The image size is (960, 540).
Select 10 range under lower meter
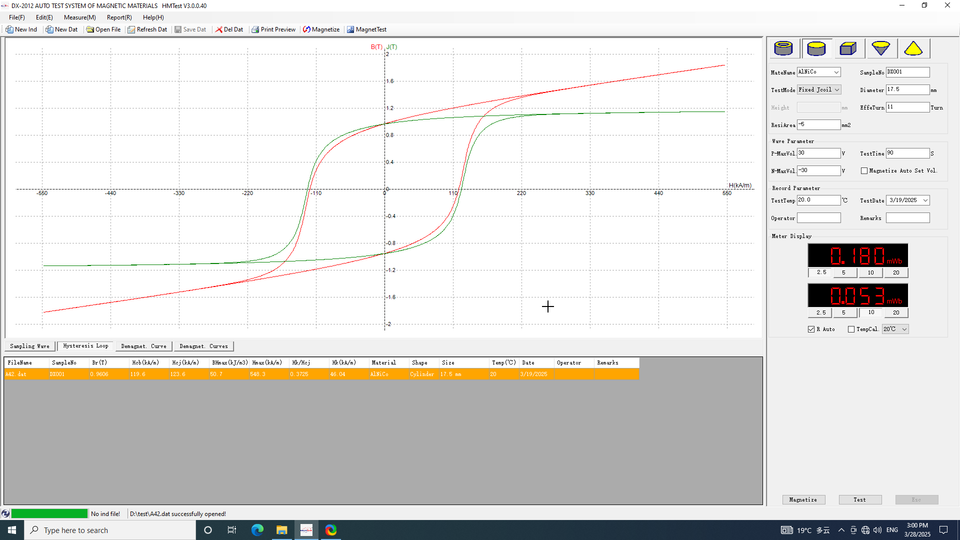(871, 312)
